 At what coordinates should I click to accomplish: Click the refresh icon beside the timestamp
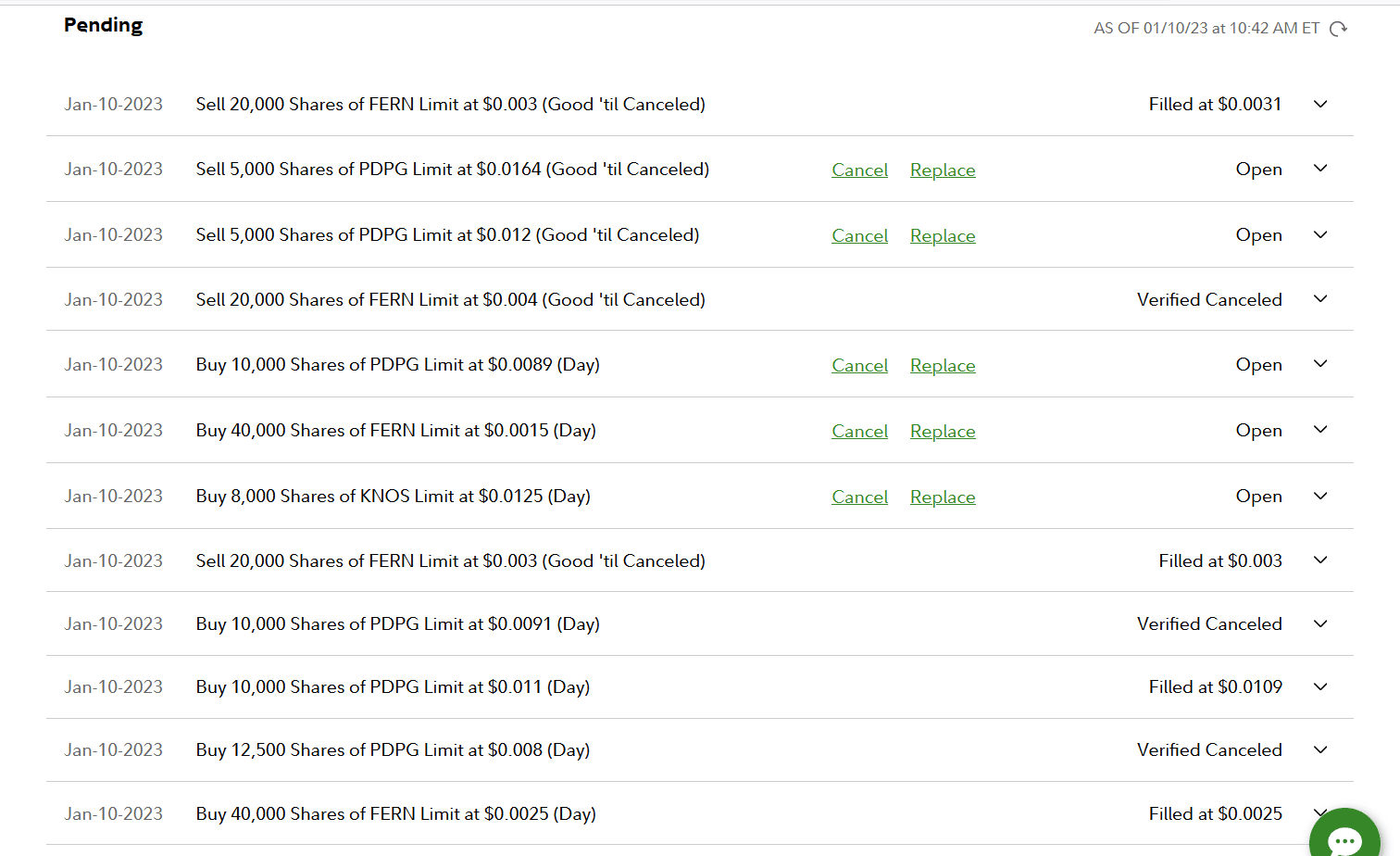(1338, 29)
